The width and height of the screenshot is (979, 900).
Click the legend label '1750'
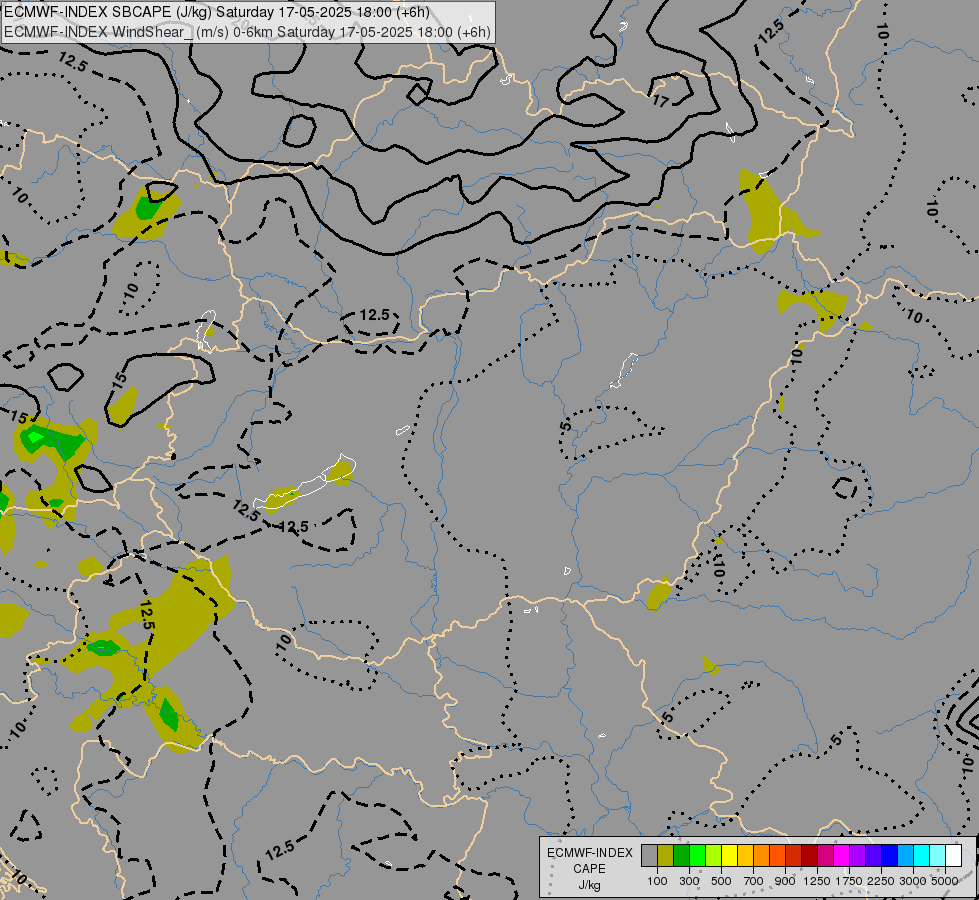coord(849,881)
